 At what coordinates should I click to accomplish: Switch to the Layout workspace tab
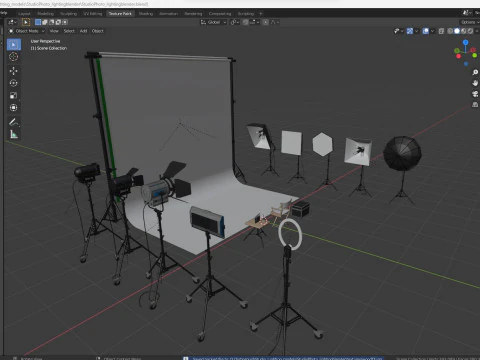[x=24, y=14]
